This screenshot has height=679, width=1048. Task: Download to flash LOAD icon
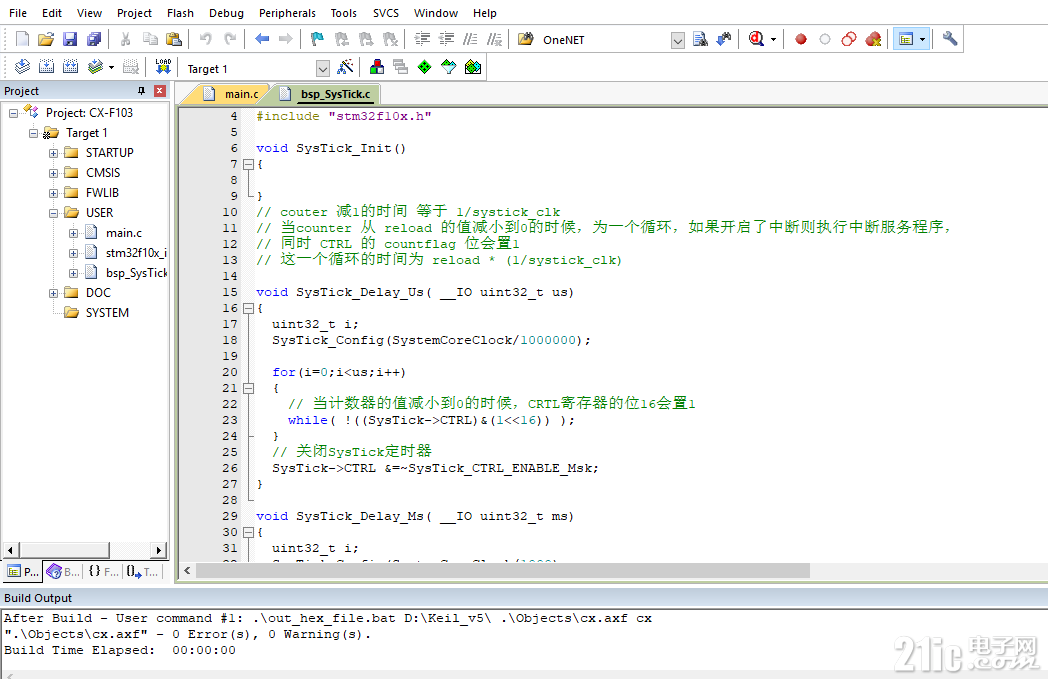163,67
